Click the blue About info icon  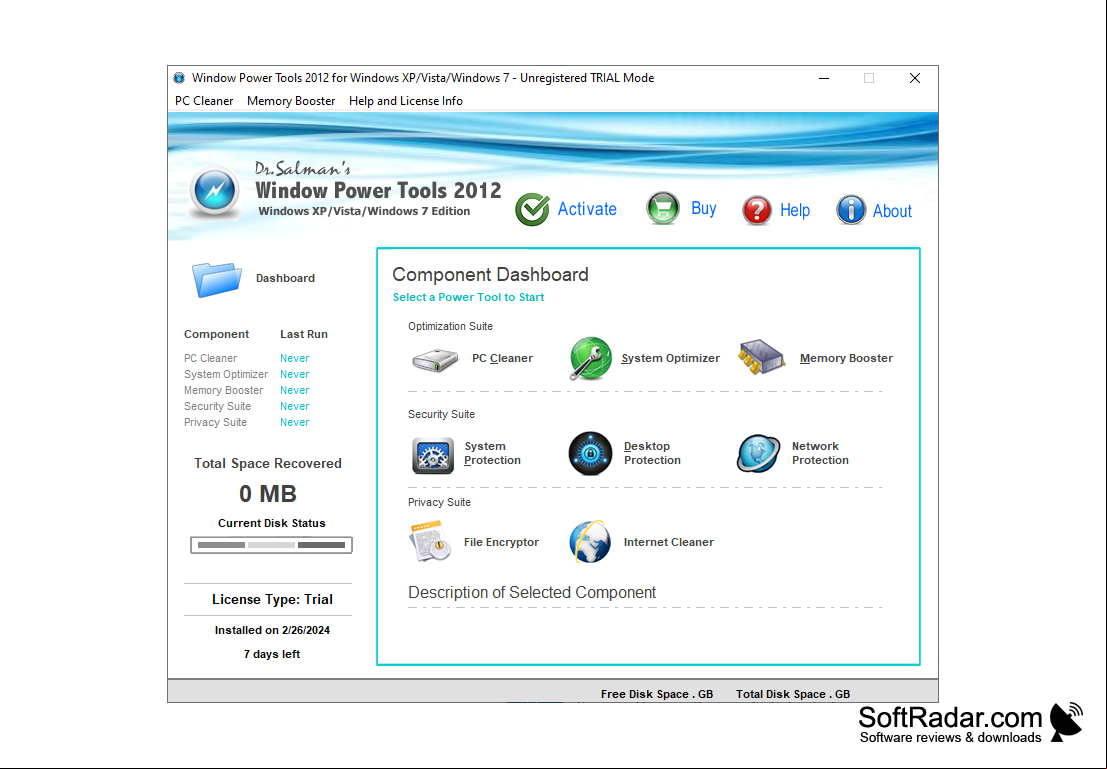(851, 210)
